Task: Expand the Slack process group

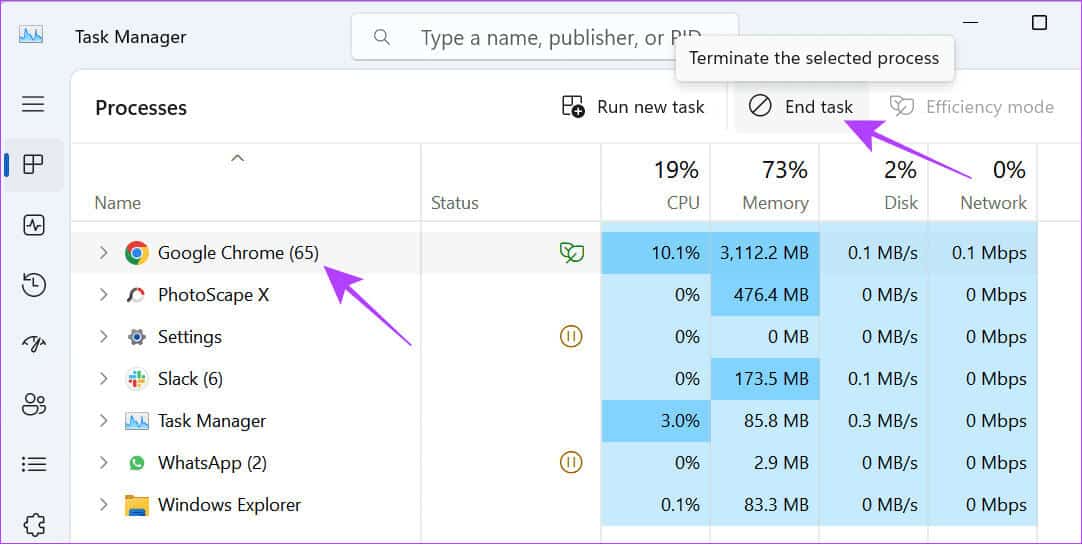Action: tap(104, 379)
